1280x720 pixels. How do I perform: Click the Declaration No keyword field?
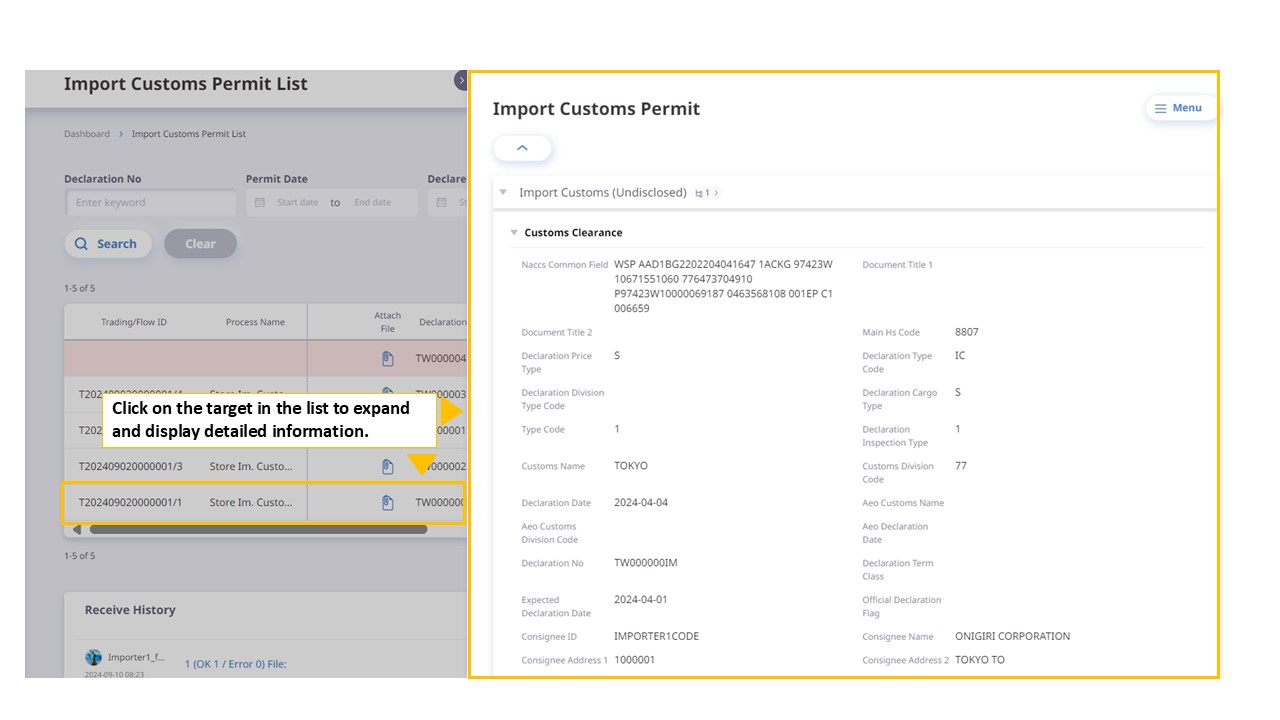pos(151,202)
